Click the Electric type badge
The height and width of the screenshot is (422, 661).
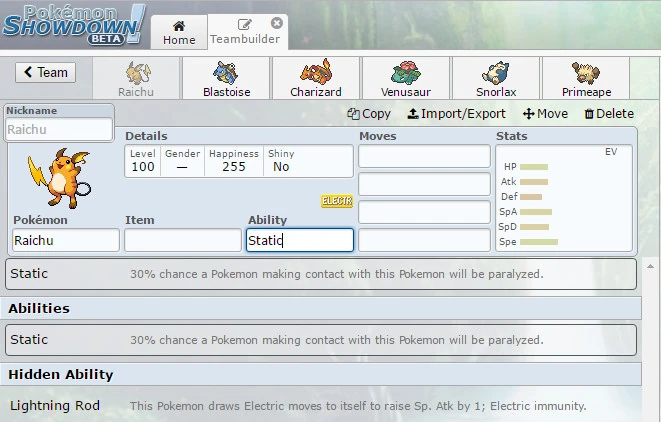[336, 201]
